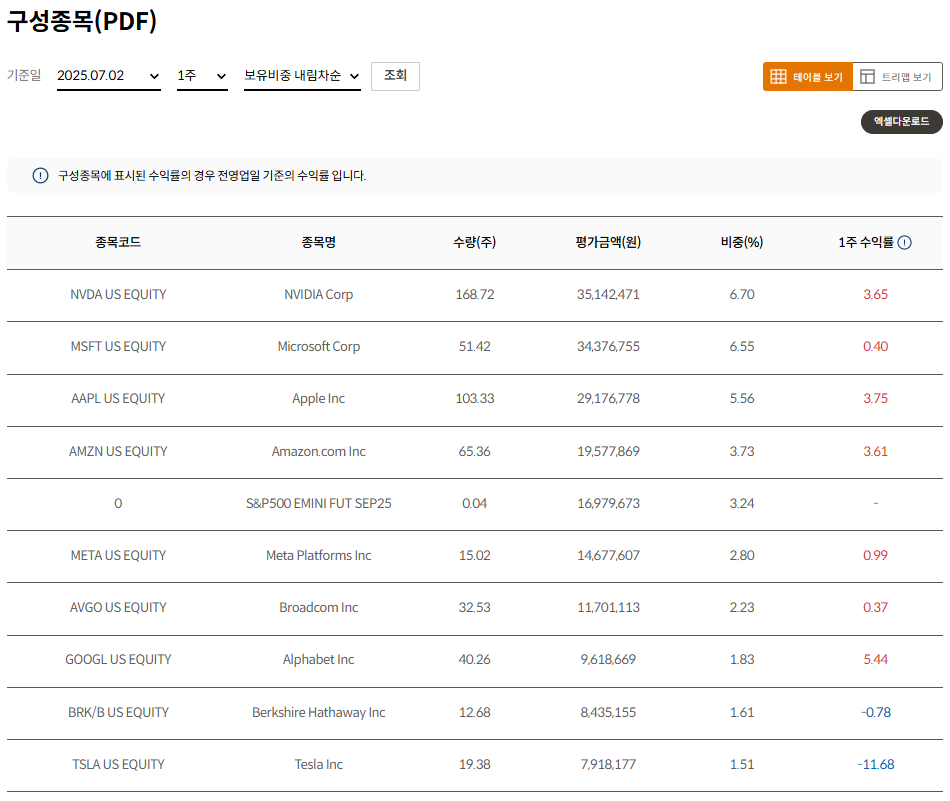Click the calendar dropdown arrow beside 2025.07.02
Viewport: 950px width, 801px height.
coord(153,76)
